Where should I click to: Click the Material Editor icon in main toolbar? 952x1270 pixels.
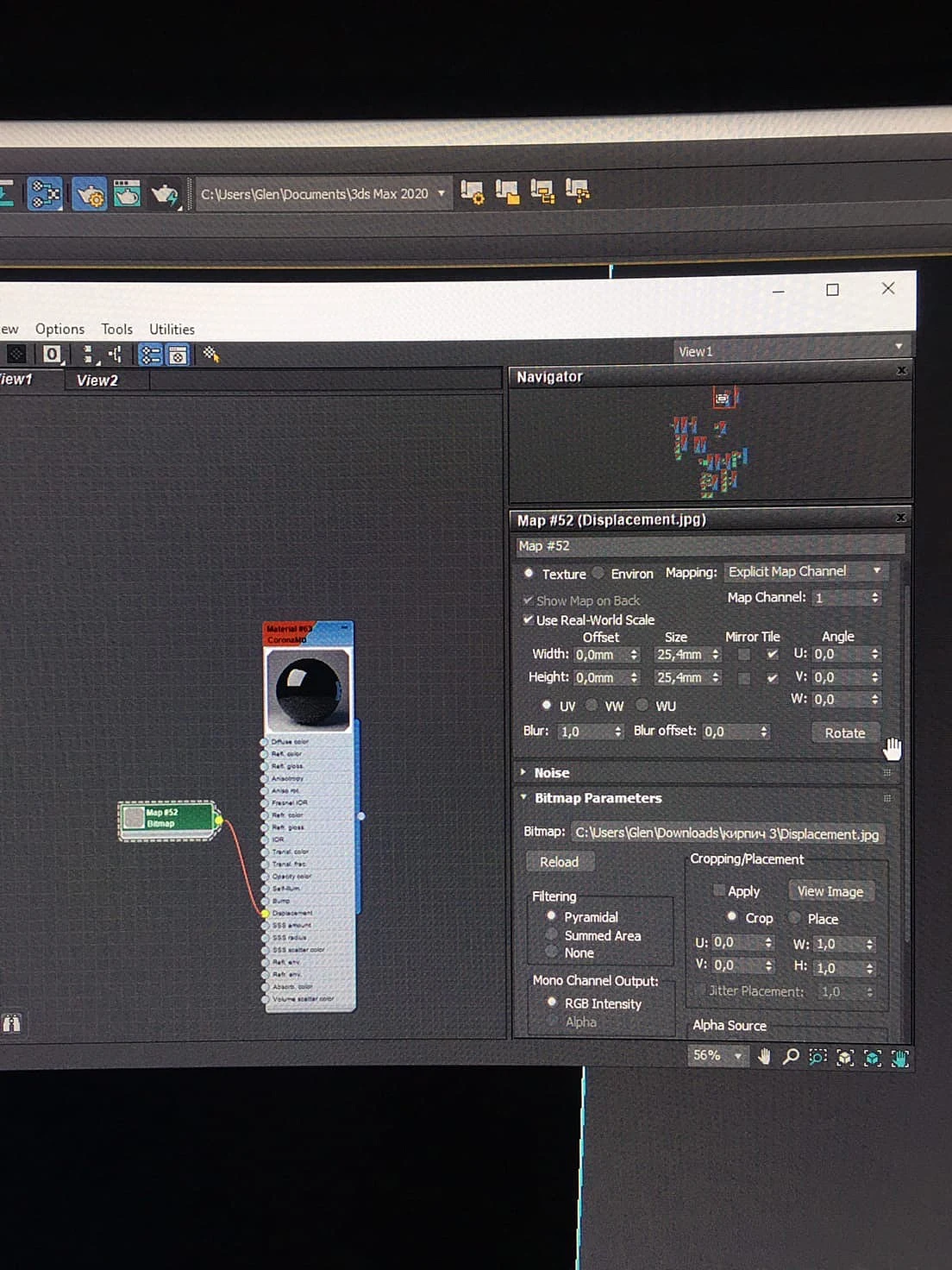pyautogui.click(x=45, y=193)
